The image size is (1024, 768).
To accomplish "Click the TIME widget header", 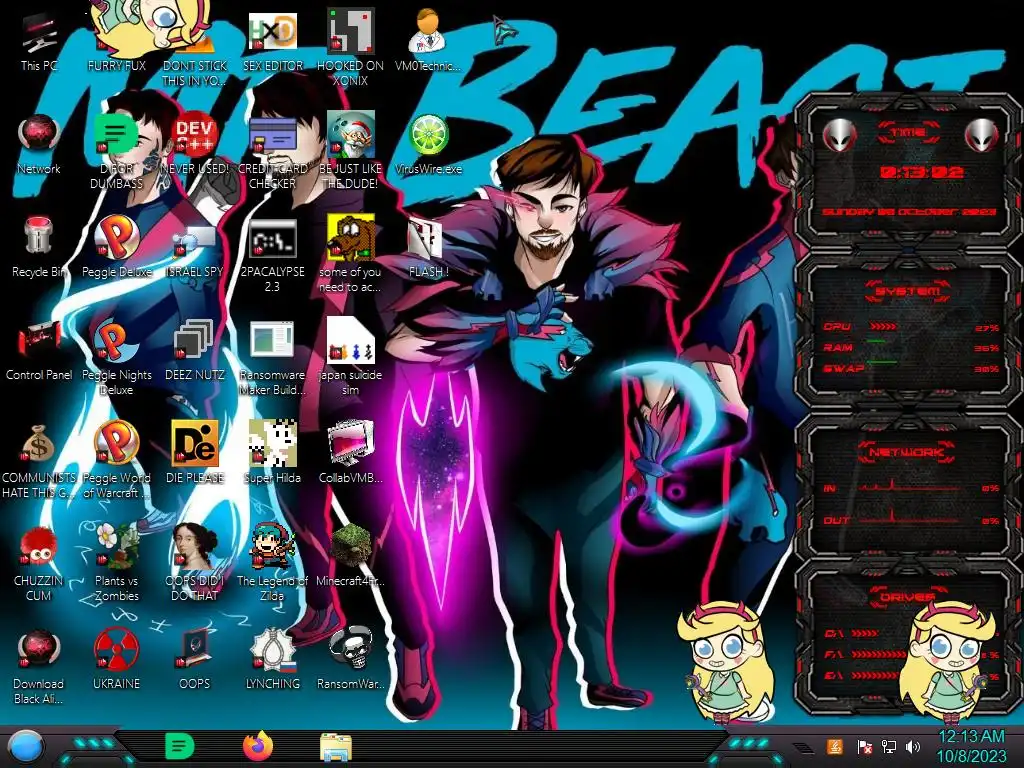I will pyautogui.click(x=908, y=133).
